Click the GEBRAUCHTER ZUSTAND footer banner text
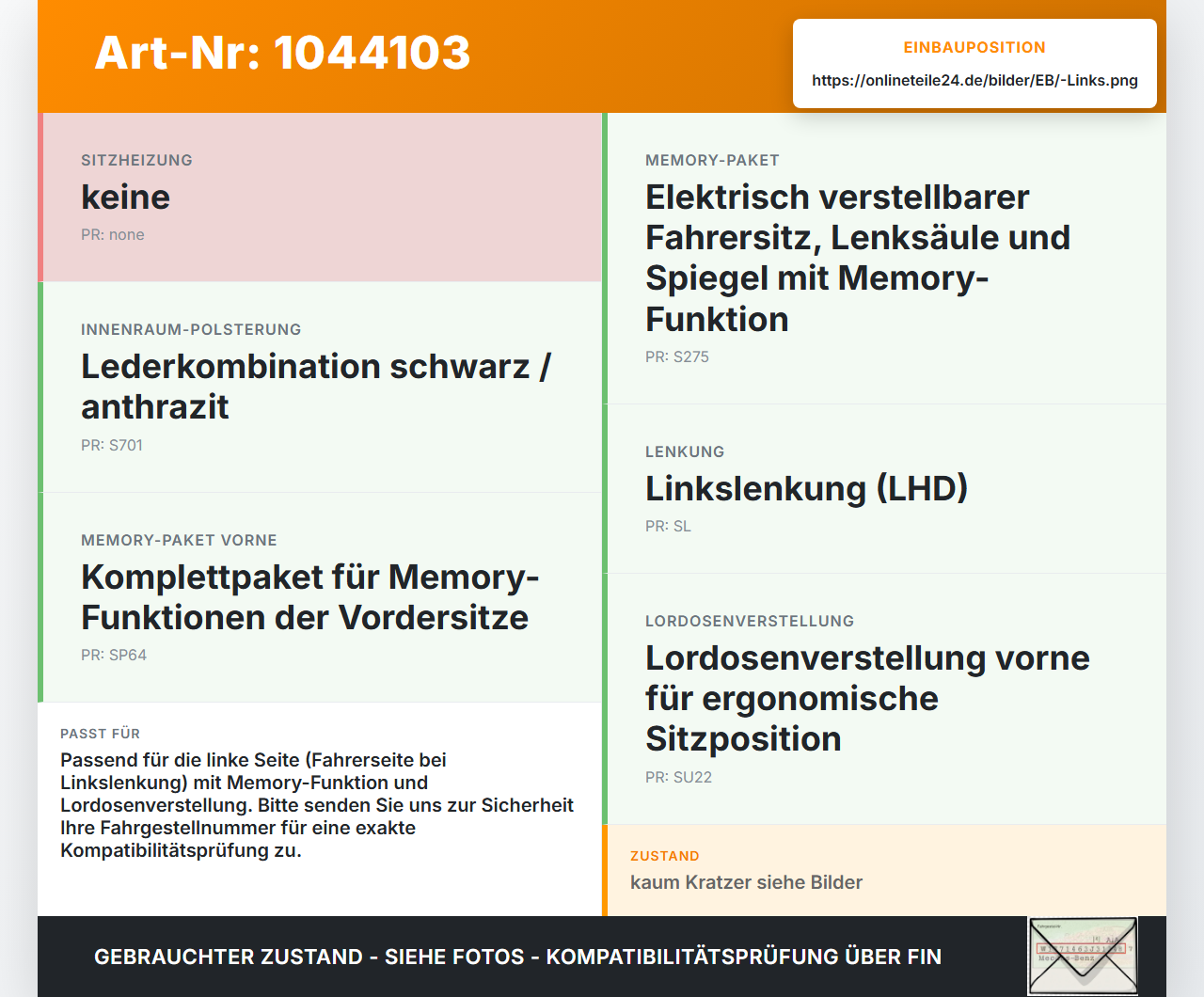This screenshot has height=997, width=1204. pyautogui.click(x=517, y=957)
